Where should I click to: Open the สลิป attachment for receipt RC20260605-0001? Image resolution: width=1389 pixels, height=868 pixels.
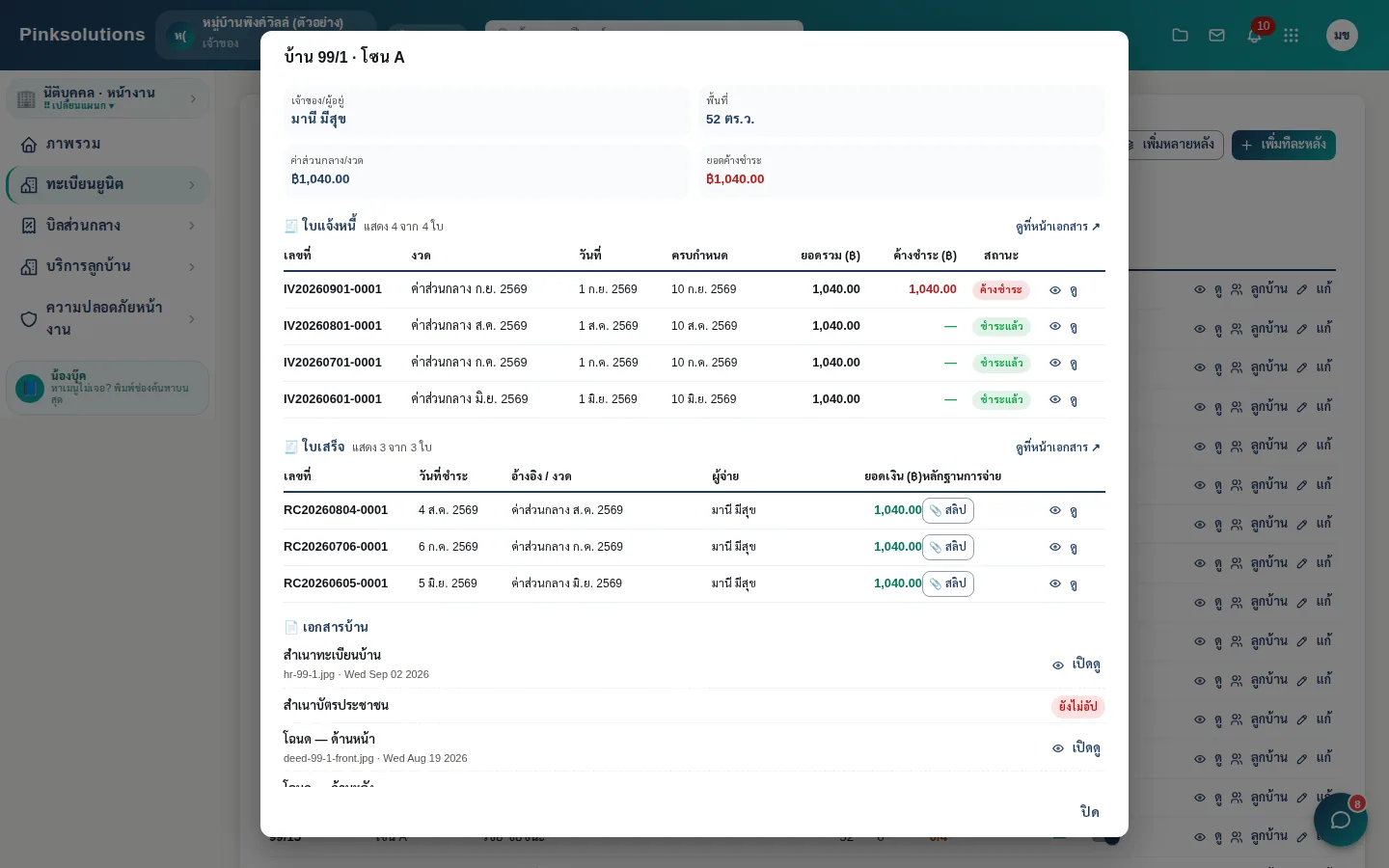tap(948, 583)
